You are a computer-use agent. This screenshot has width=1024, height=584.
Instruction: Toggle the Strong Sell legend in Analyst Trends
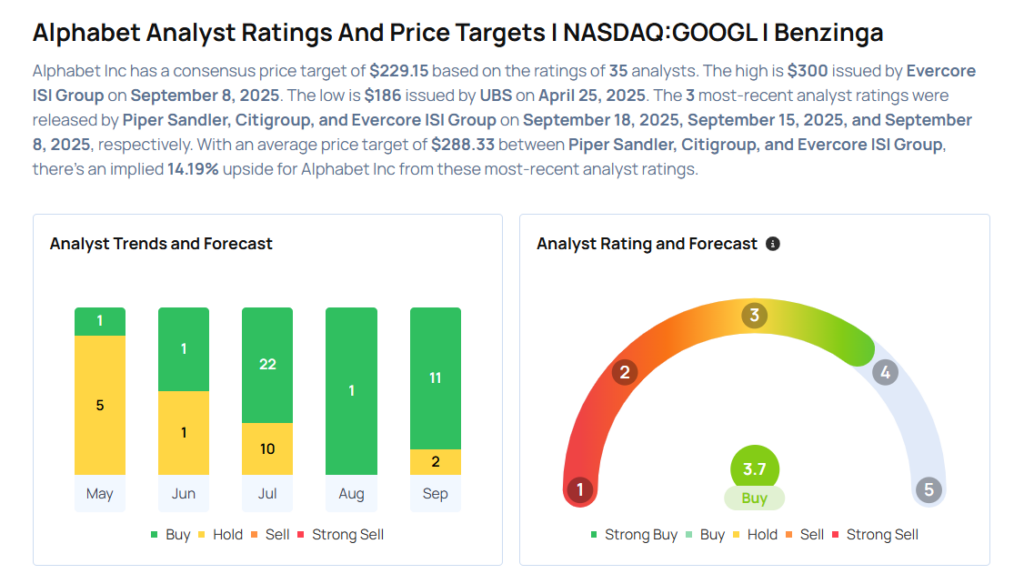pyautogui.click(x=340, y=535)
